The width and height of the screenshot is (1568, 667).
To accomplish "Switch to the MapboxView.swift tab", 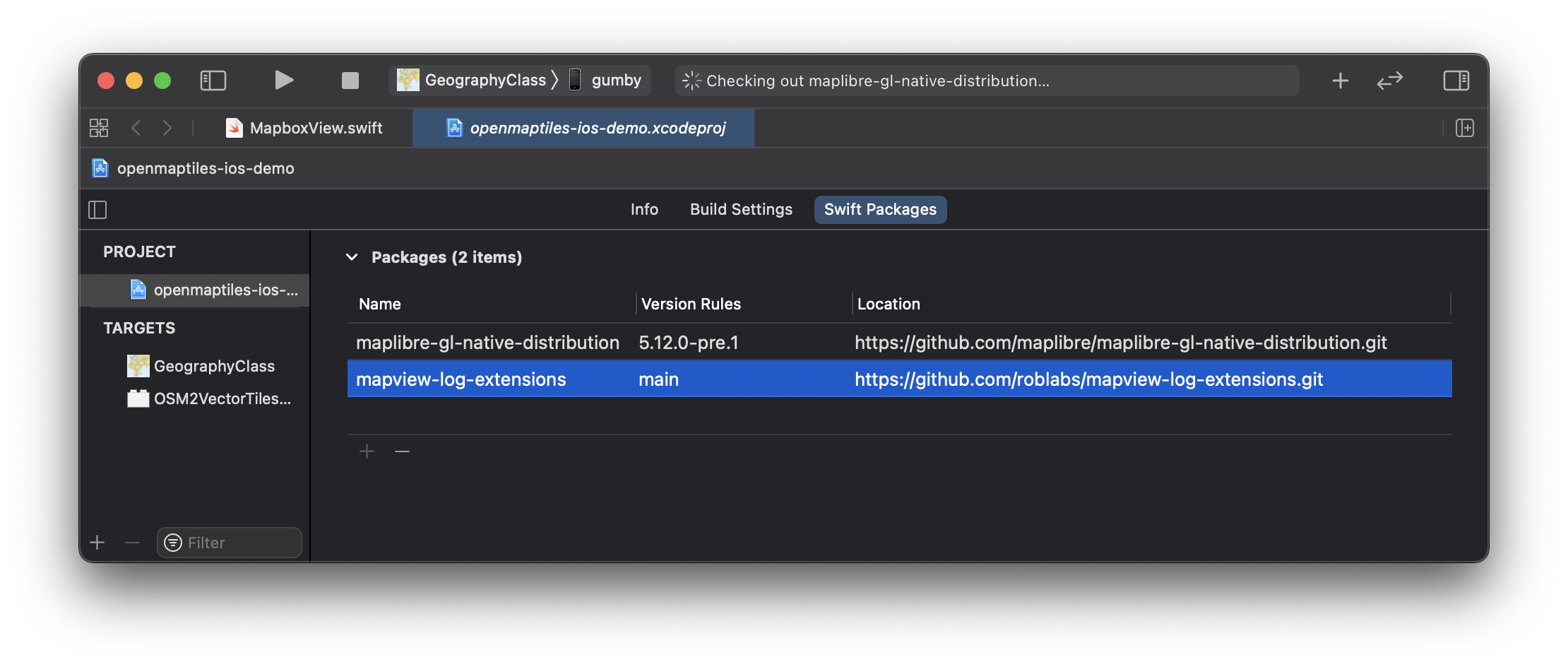I will [x=304, y=128].
